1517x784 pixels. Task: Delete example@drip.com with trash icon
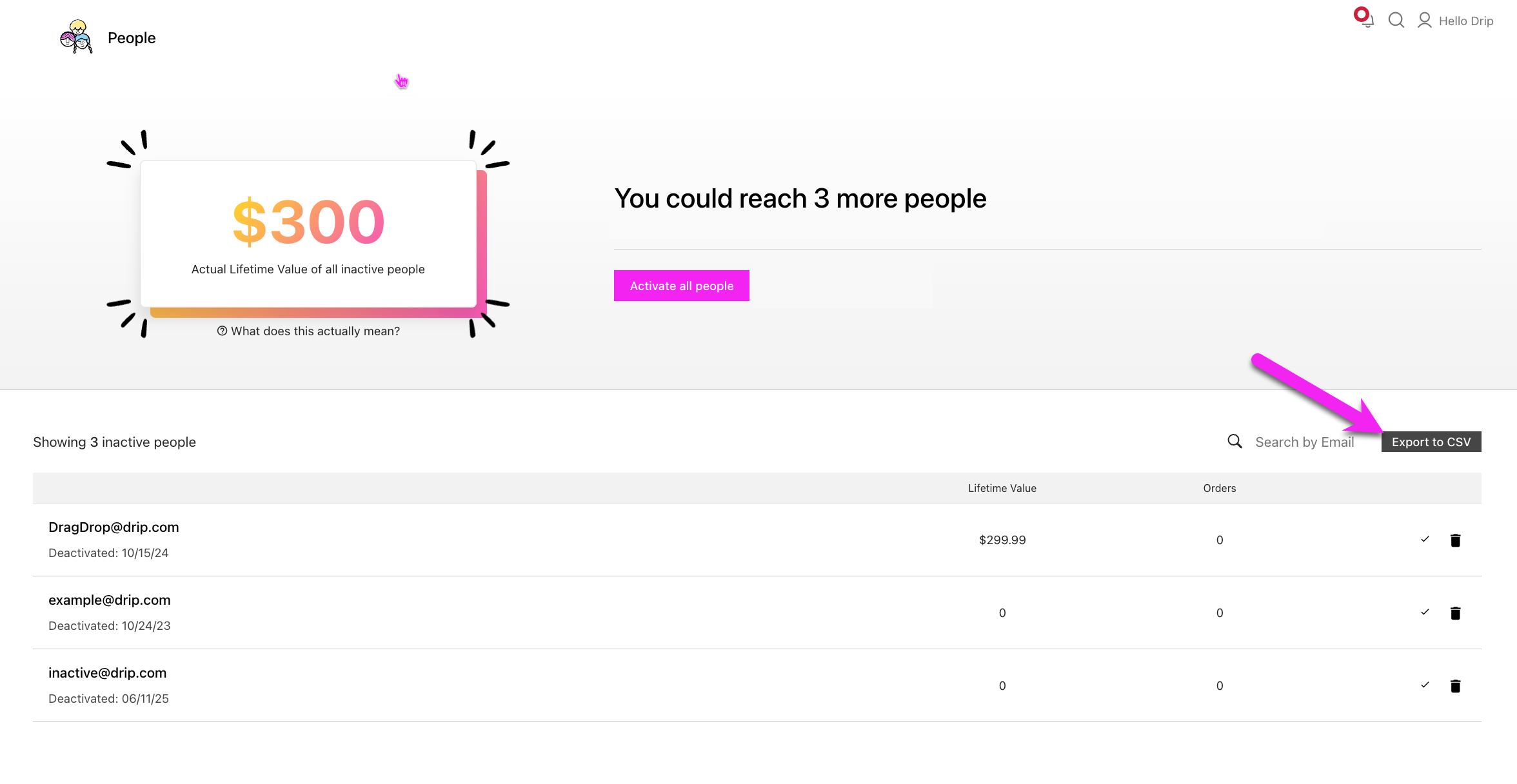tap(1455, 613)
